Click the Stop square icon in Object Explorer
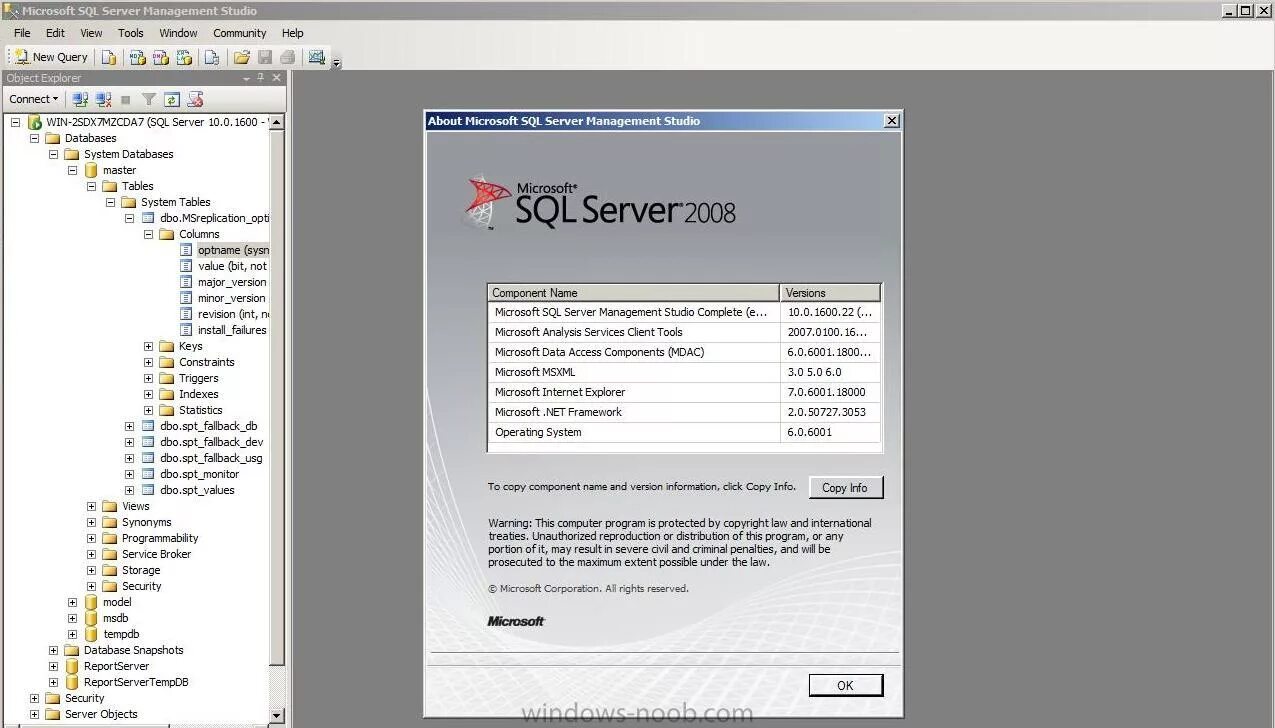1275x728 pixels. point(126,99)
